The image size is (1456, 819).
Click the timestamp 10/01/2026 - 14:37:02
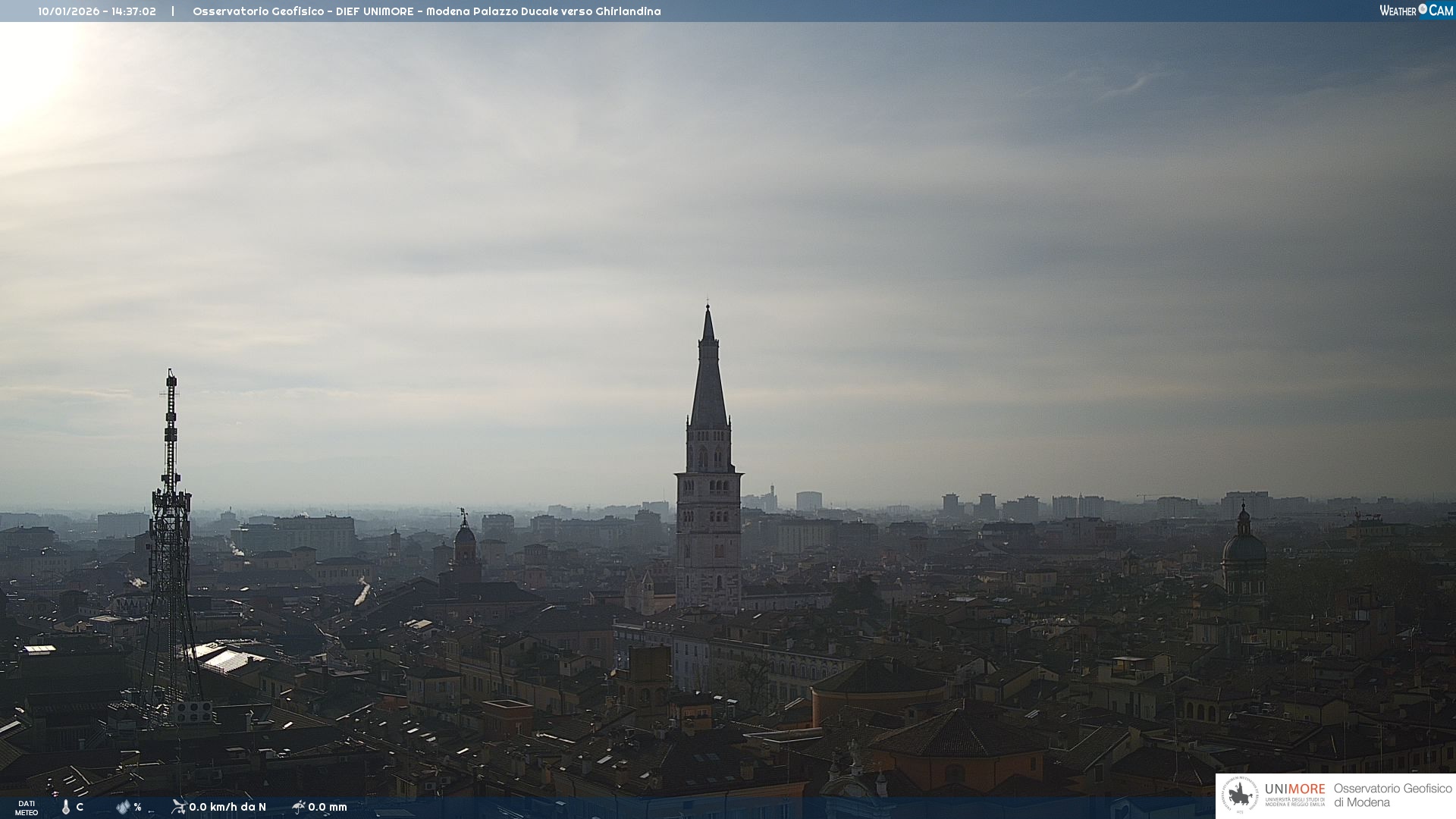97,11
